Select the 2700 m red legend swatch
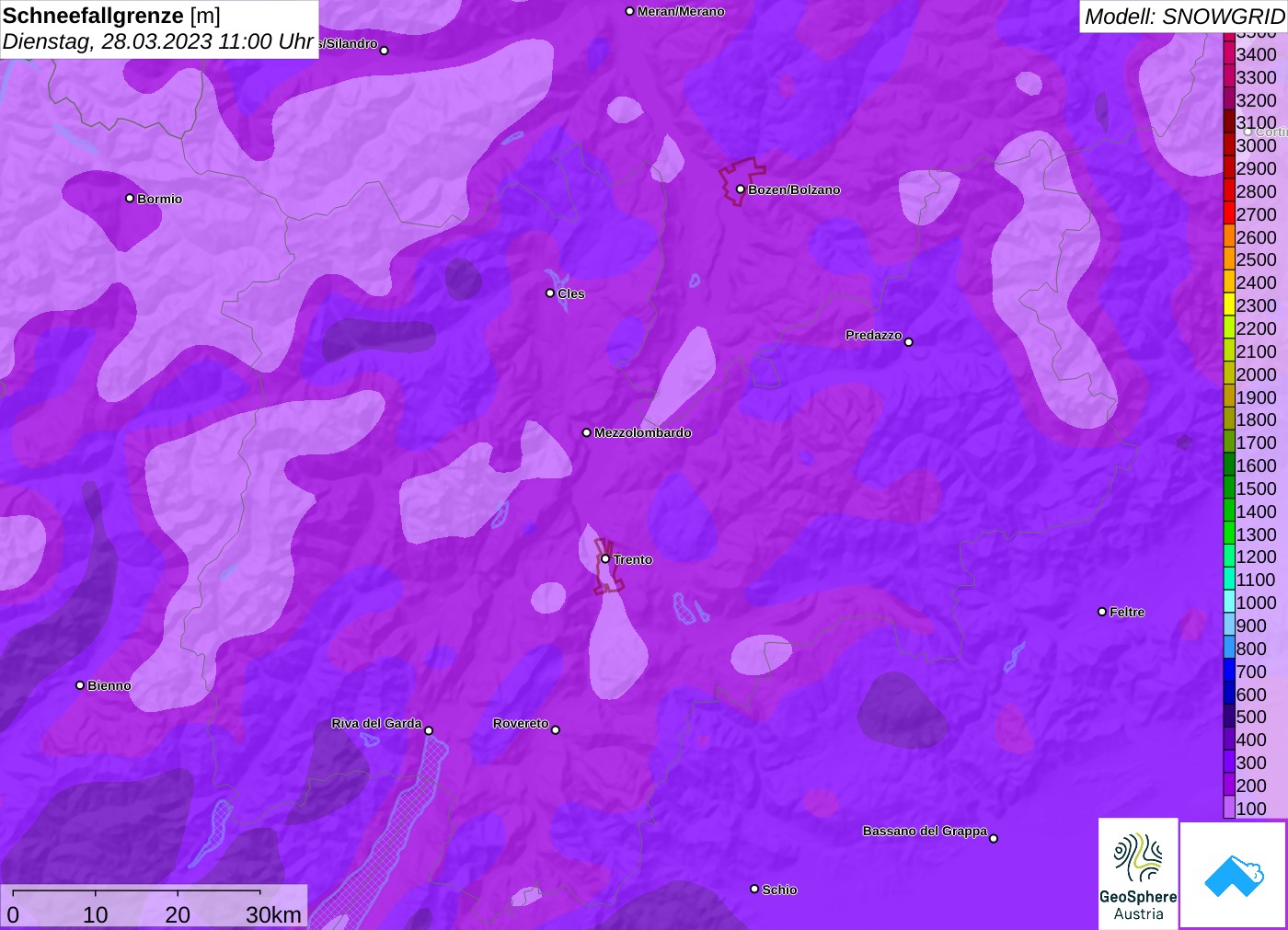 (1229, 214)
